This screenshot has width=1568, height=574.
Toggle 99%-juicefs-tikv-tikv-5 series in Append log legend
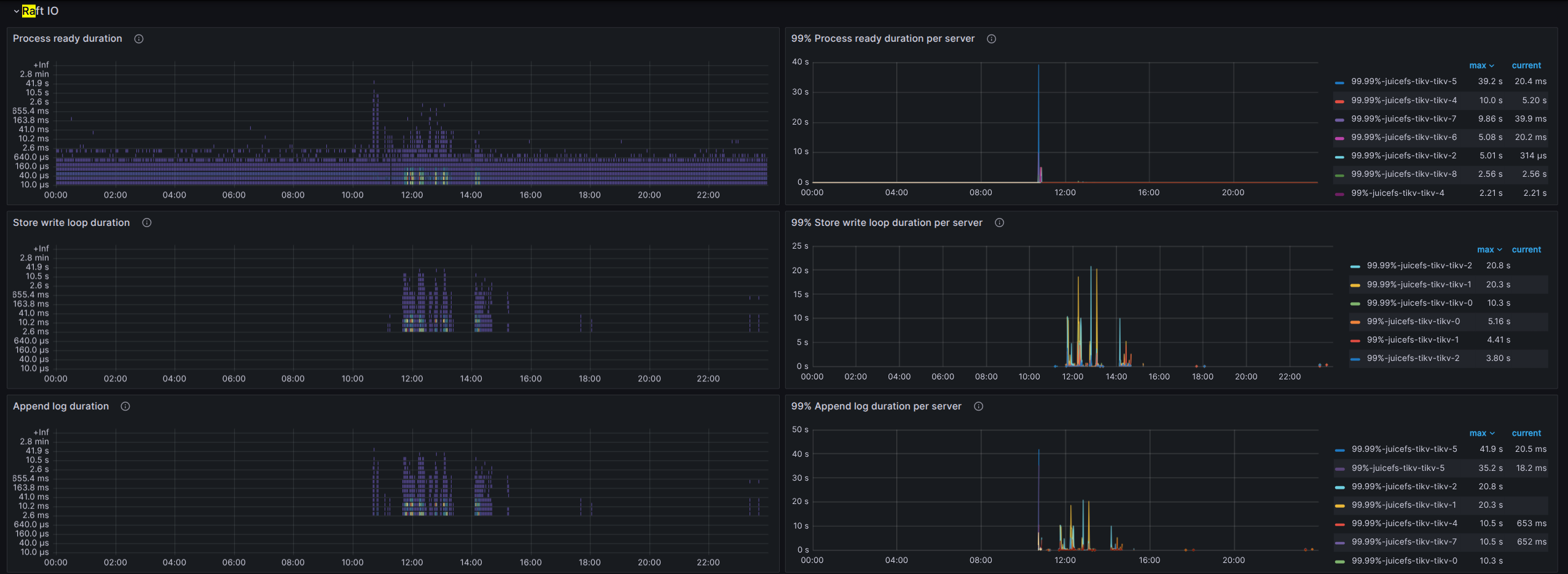tap(1398, 468)
